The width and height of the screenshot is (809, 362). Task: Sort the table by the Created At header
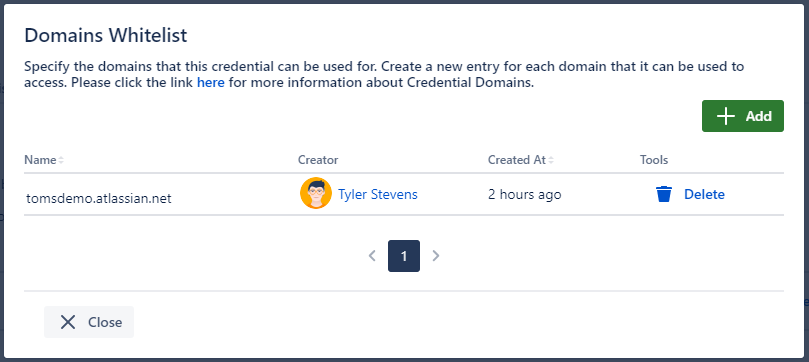pos(516,160)
